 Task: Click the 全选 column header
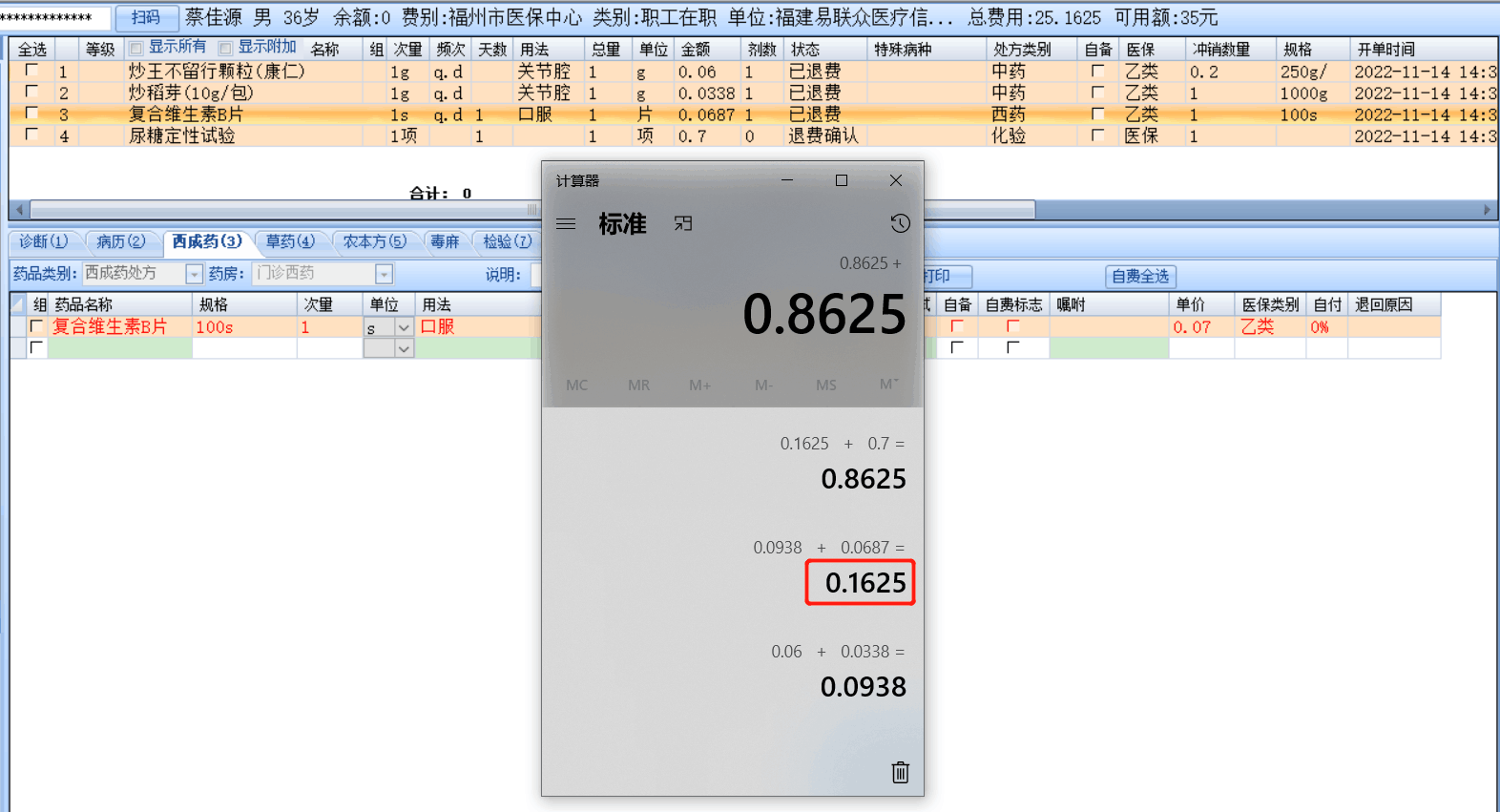pos(32,49)
